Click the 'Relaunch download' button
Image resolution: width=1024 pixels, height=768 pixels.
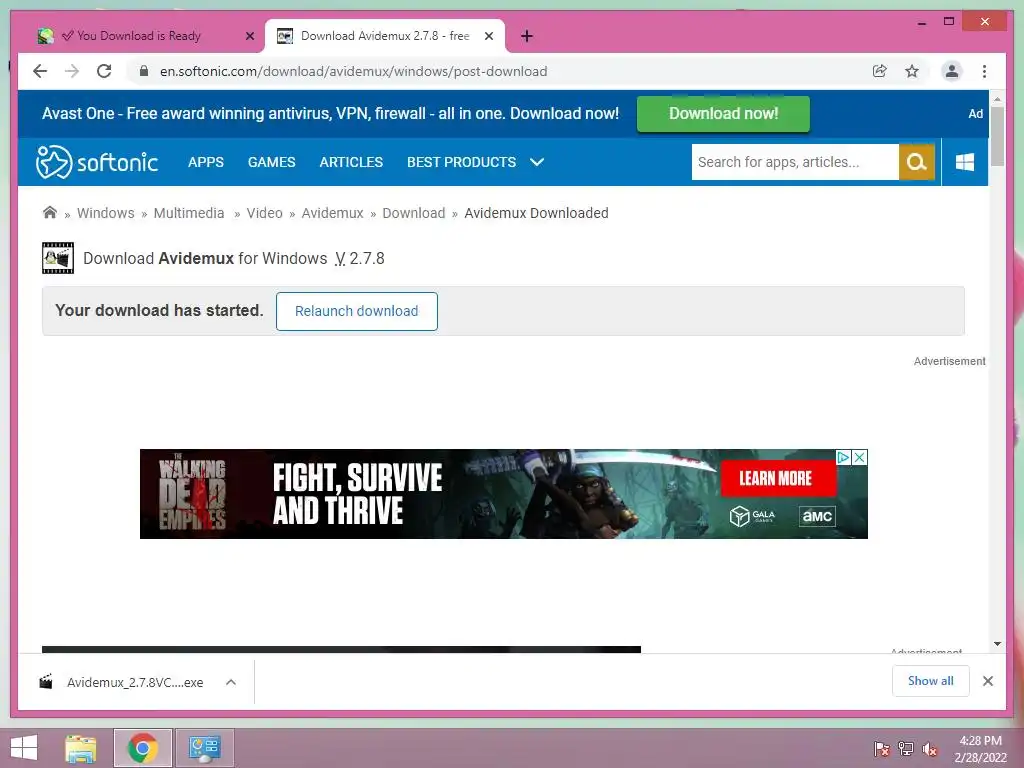(357, 311)
